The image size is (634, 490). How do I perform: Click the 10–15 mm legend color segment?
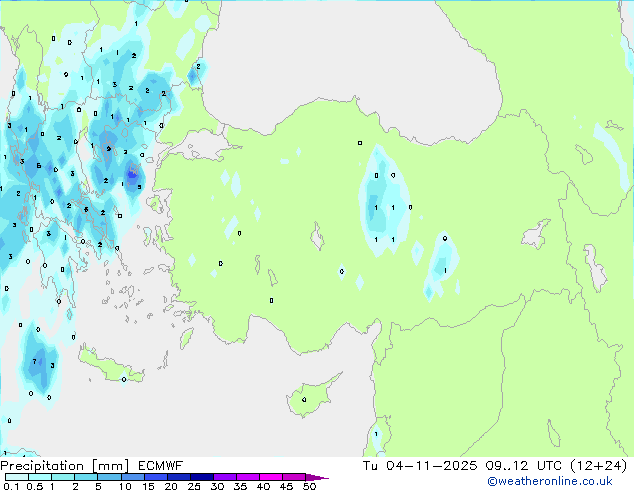point(133,477)
